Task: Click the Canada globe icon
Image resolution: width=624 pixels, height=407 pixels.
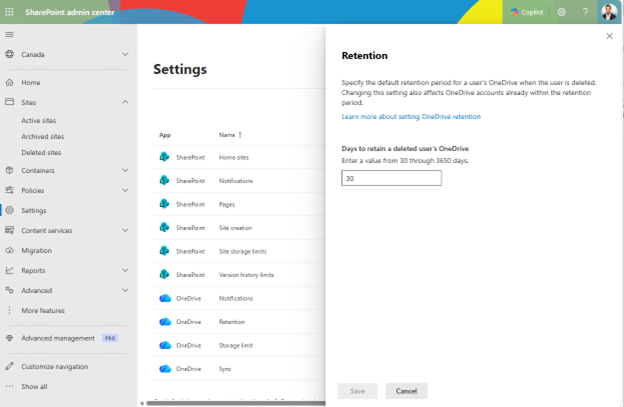Action: point(10,54)
